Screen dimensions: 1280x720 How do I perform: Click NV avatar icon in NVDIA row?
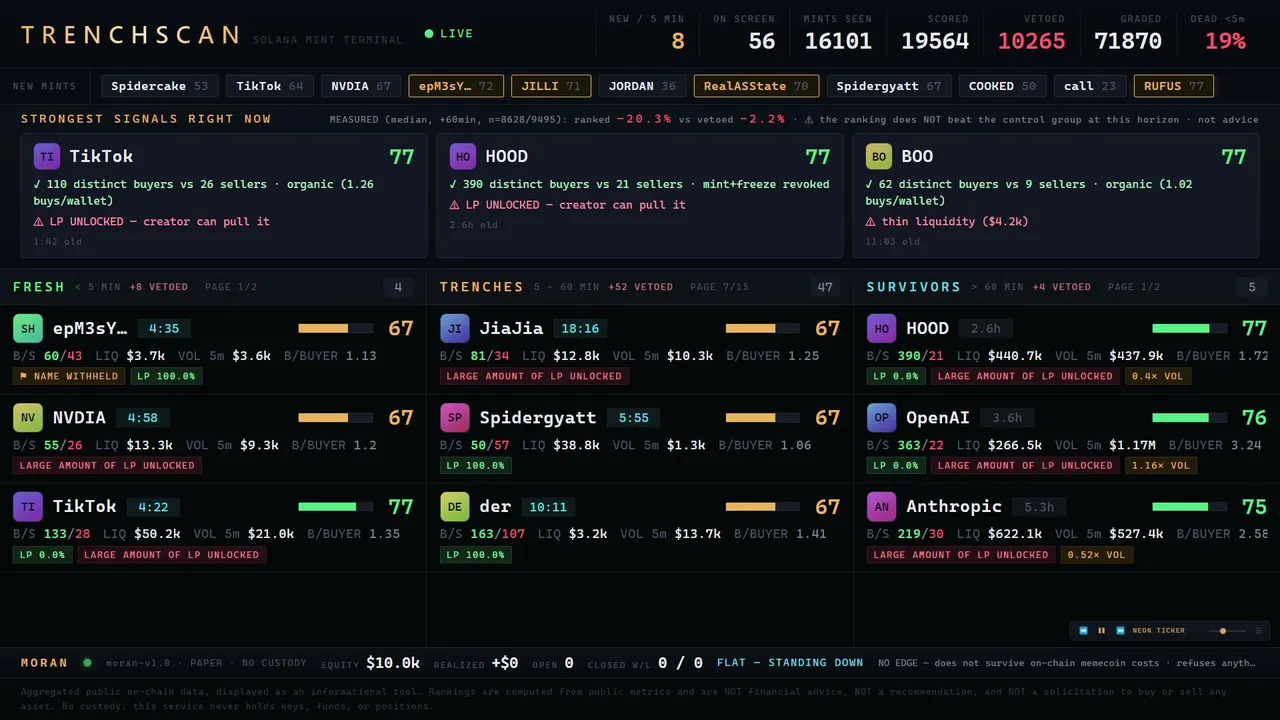point(28,417)
